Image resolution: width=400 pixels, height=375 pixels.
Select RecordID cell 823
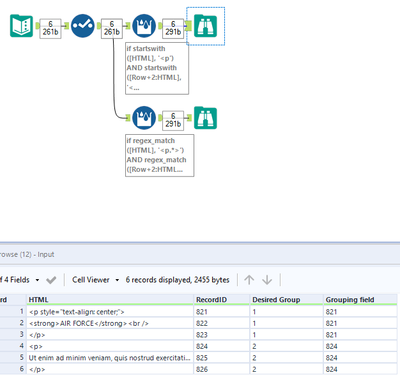pyautogui.click(x=222, y=335)
